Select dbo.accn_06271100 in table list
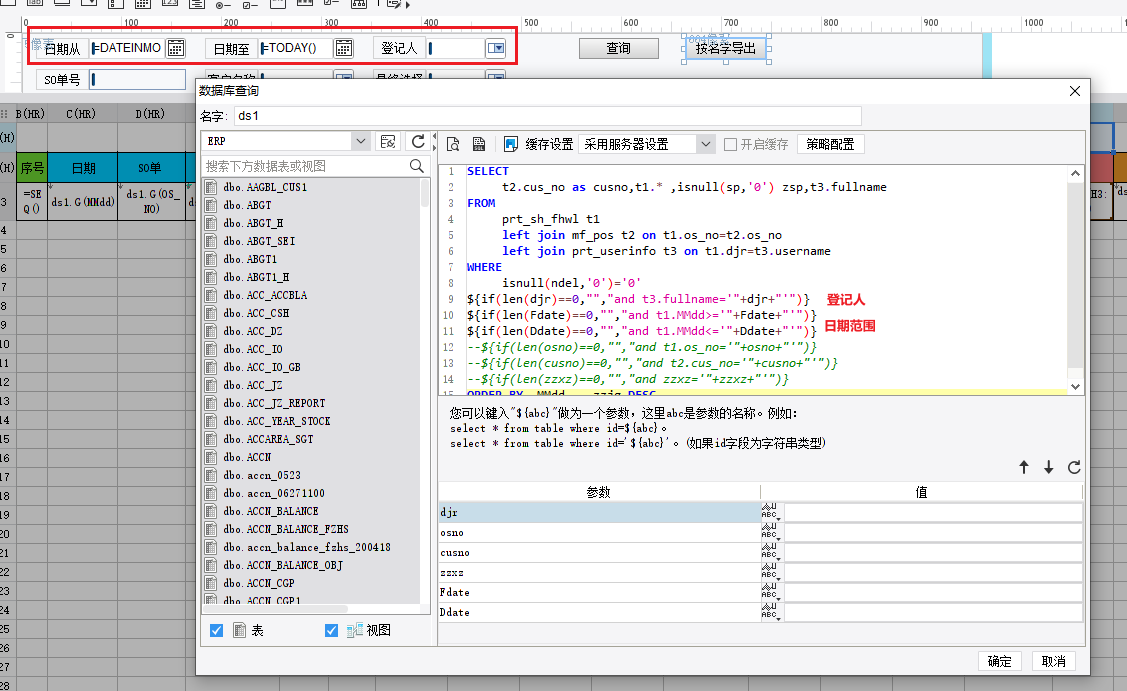Viewport: 1127px width, 691px height. [x=274, y=493]
